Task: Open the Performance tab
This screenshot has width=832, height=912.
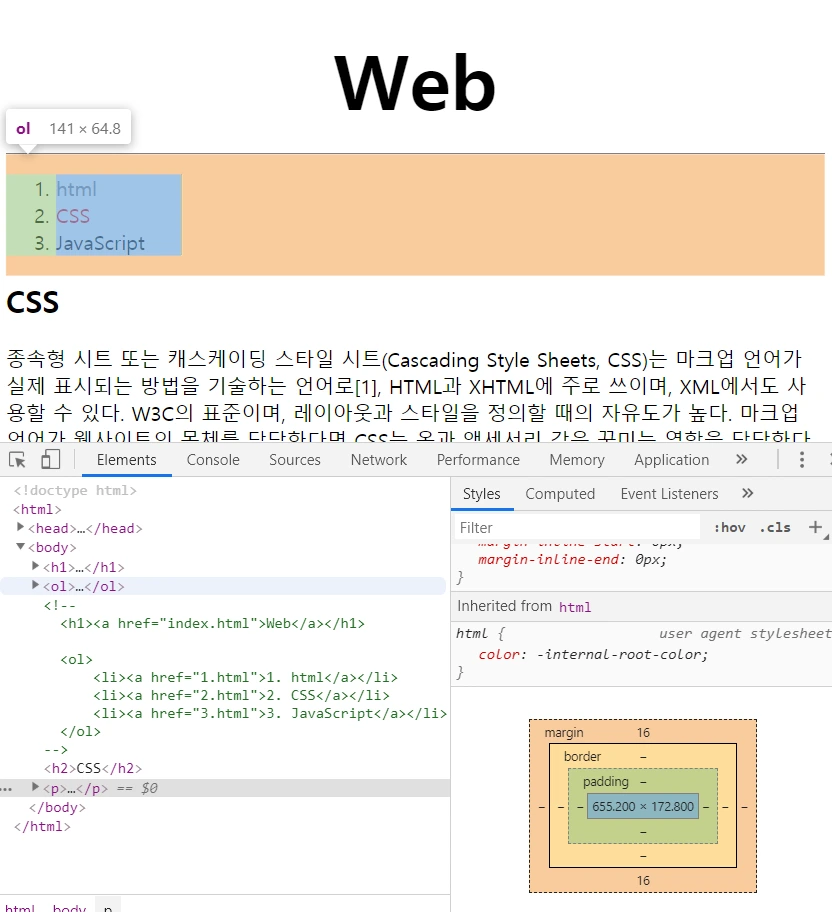Action: point(478,459)
